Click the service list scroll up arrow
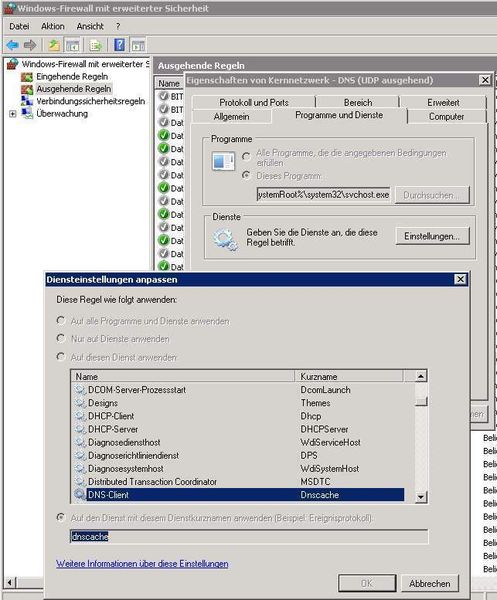This screenshot has width=497, height=600. point(420,377)
